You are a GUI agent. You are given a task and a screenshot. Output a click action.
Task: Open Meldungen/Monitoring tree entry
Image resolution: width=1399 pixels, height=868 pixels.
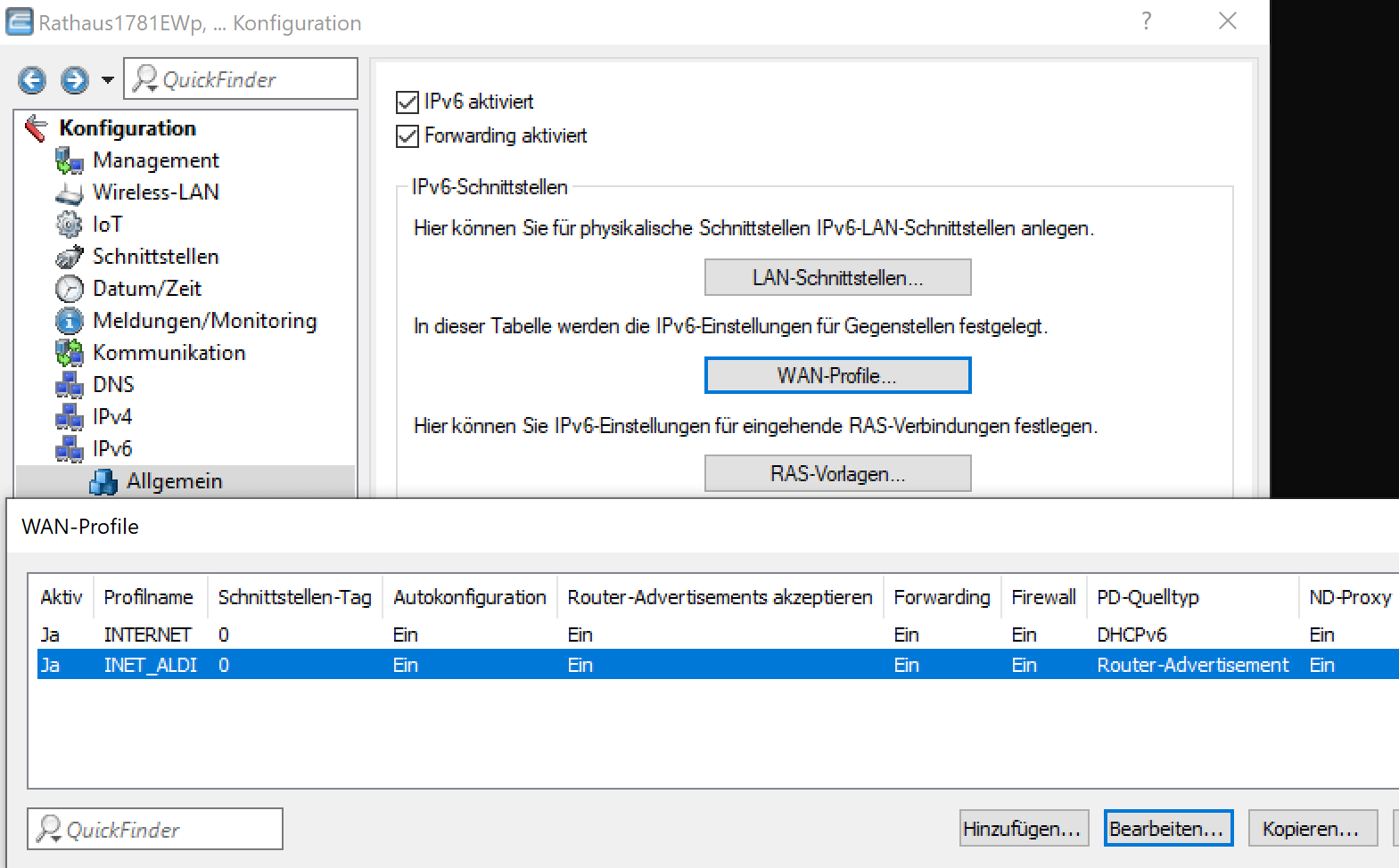tap(205, 321)
